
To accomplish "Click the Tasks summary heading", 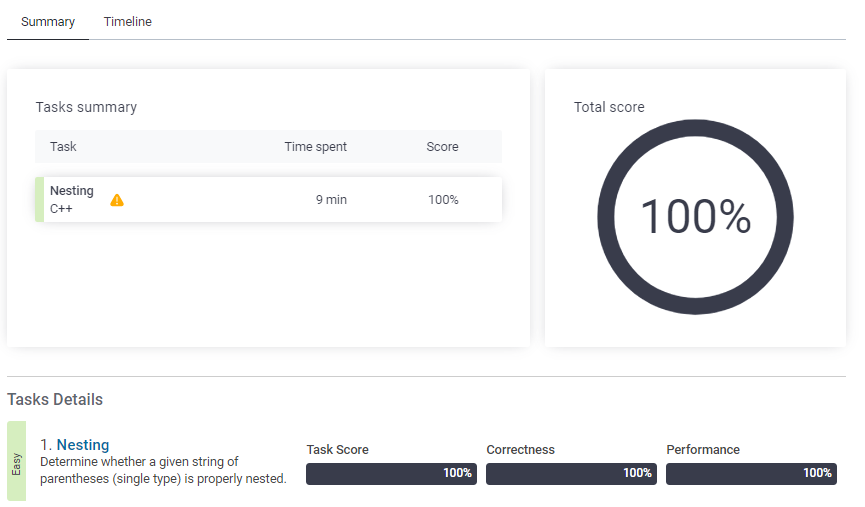I will [x=86, y=107].
